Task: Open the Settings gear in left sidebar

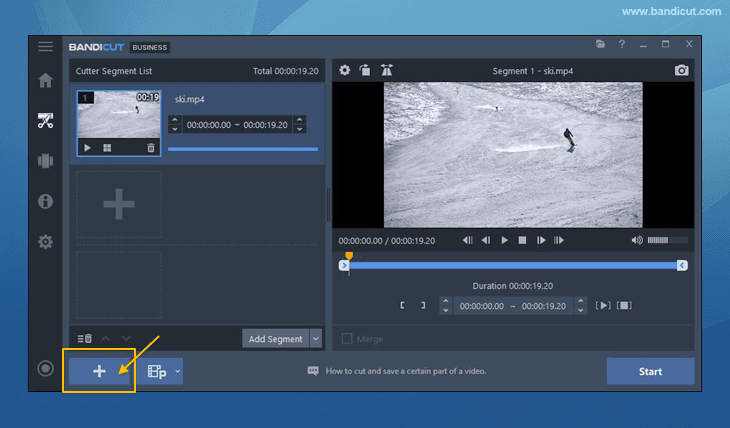Action: pyautogui.click(x=45, y=242)
